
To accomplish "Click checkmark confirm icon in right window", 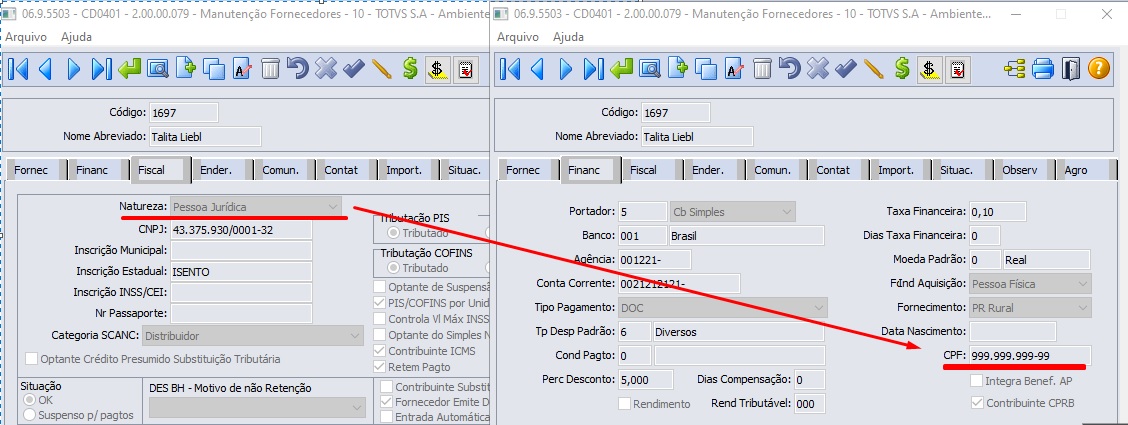I will coord(845,69).
